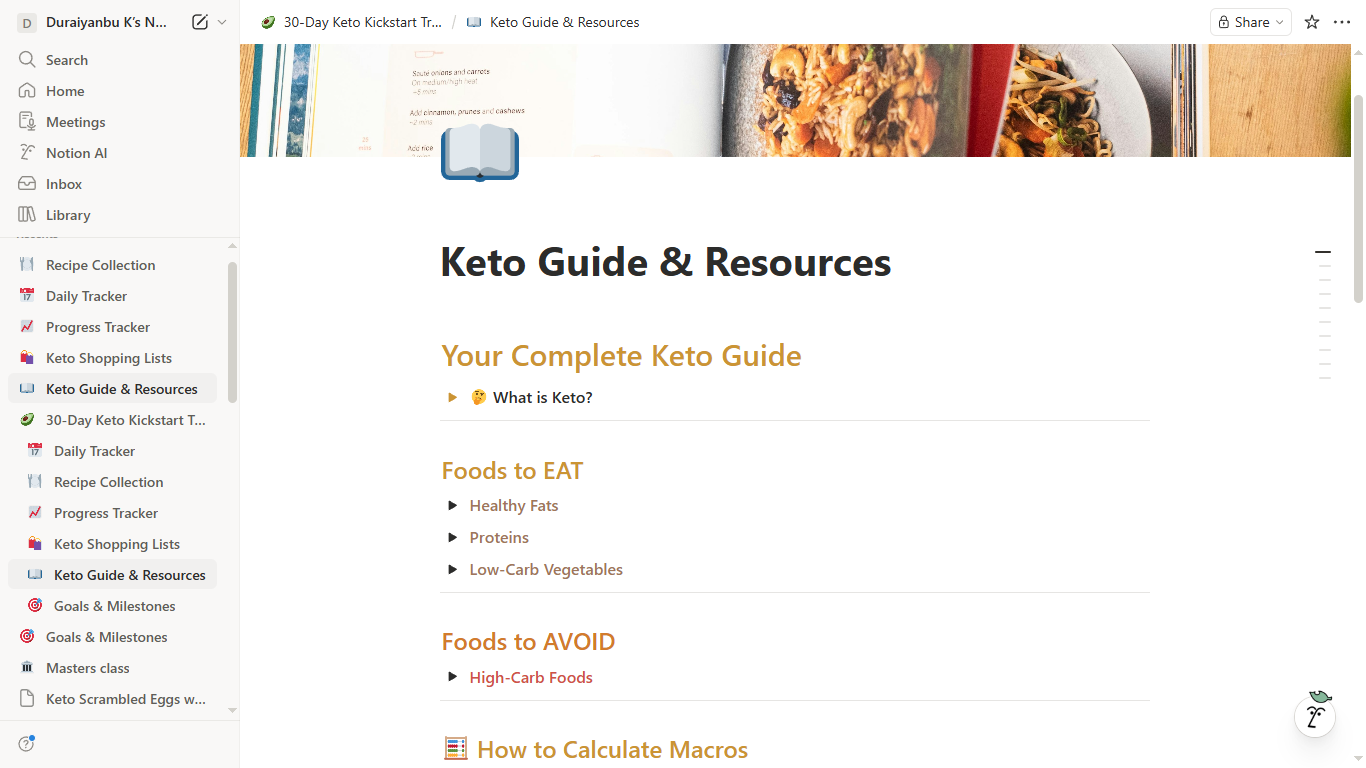Screen dimensions: 1366x768
Task: Open the workspace switcher dropdown chevron
Action: click(x=222, y=22)
